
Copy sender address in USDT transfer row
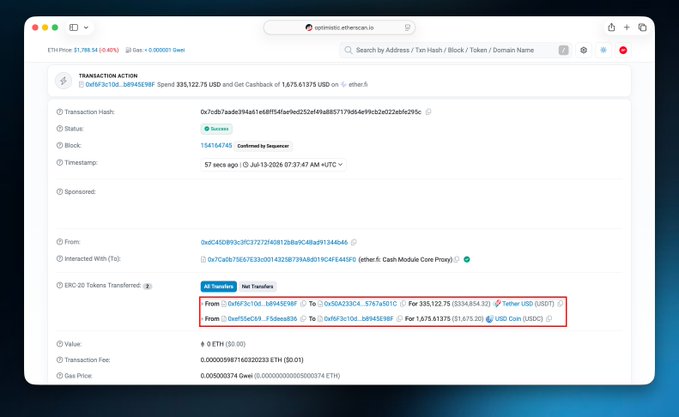point(303,304)
